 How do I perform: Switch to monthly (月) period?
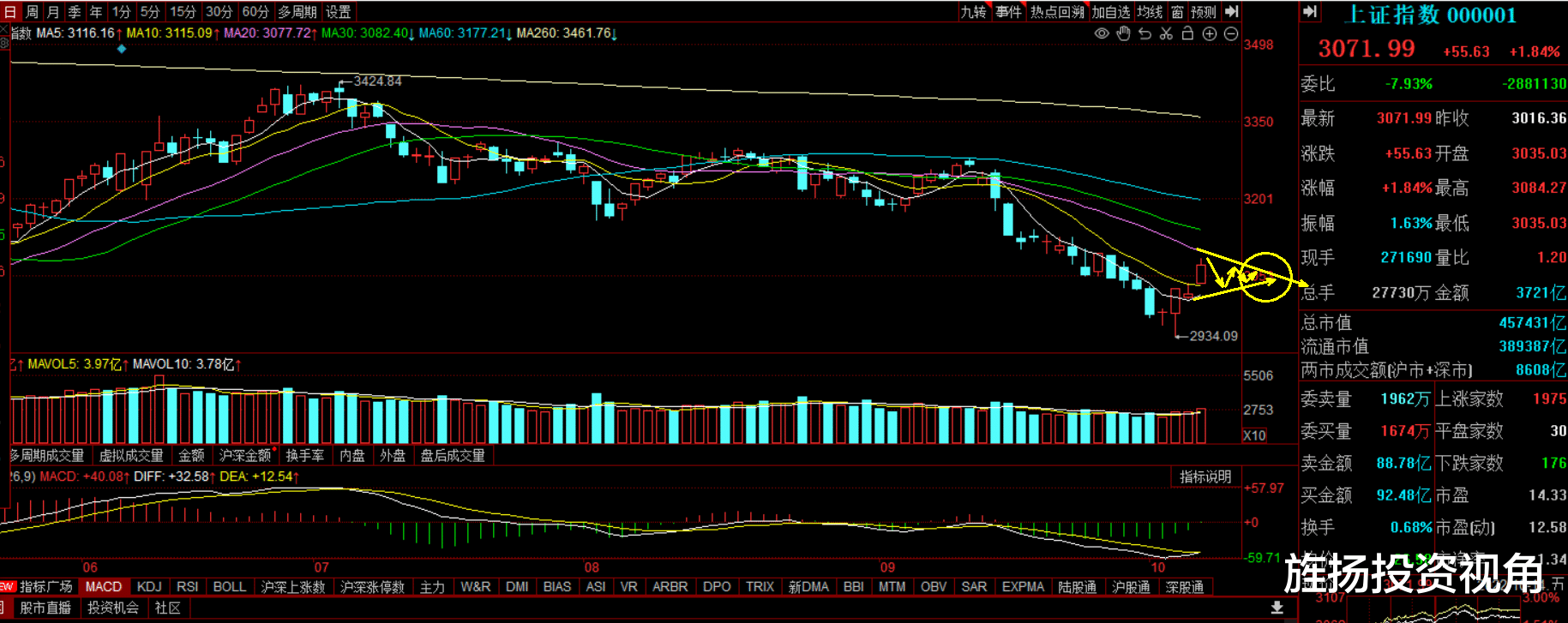point(53,11)
